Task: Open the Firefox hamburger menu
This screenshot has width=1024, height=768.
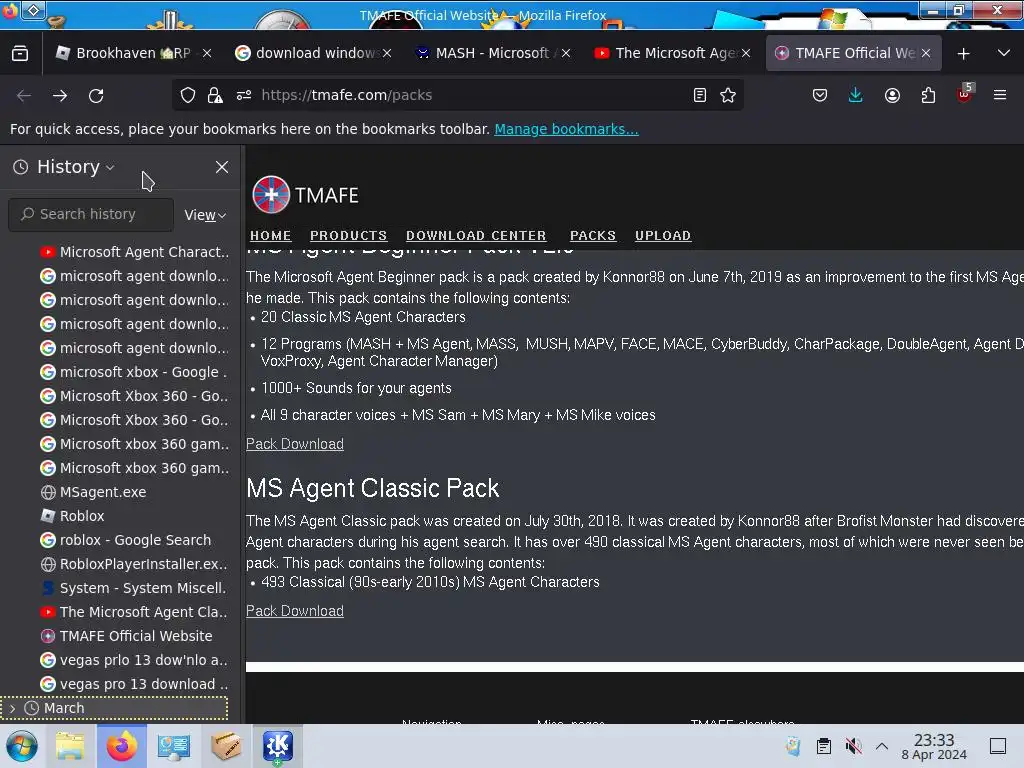Action: [x=1000, y=95]
